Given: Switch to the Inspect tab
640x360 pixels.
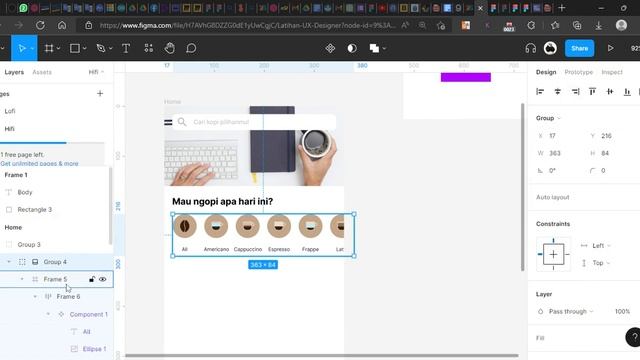Looking at the screenshot, I should [x=612, y=72].
